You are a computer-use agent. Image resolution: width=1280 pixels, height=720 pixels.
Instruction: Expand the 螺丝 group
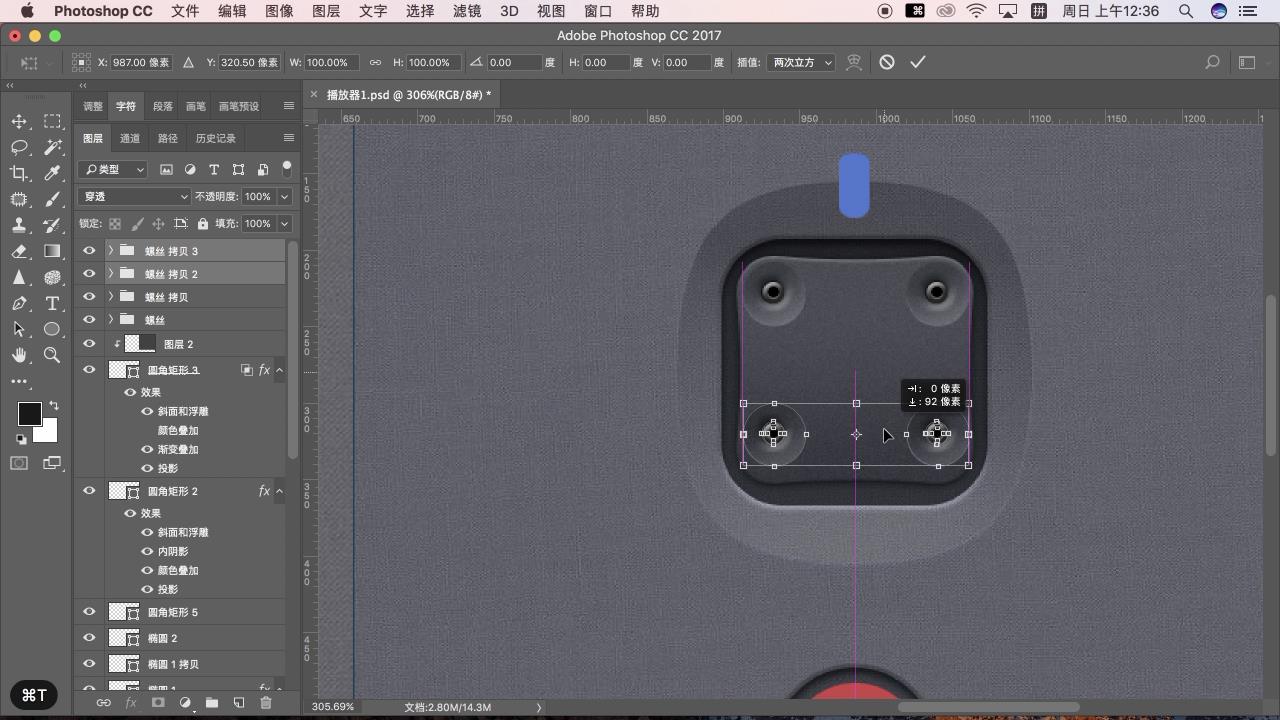pos(110,320)
